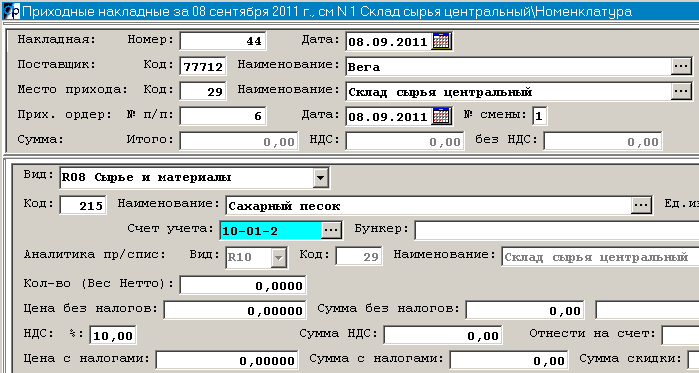Open account lookup next to 10-01-2
Viewport: 699px width, 373px height.
[331, 230]
